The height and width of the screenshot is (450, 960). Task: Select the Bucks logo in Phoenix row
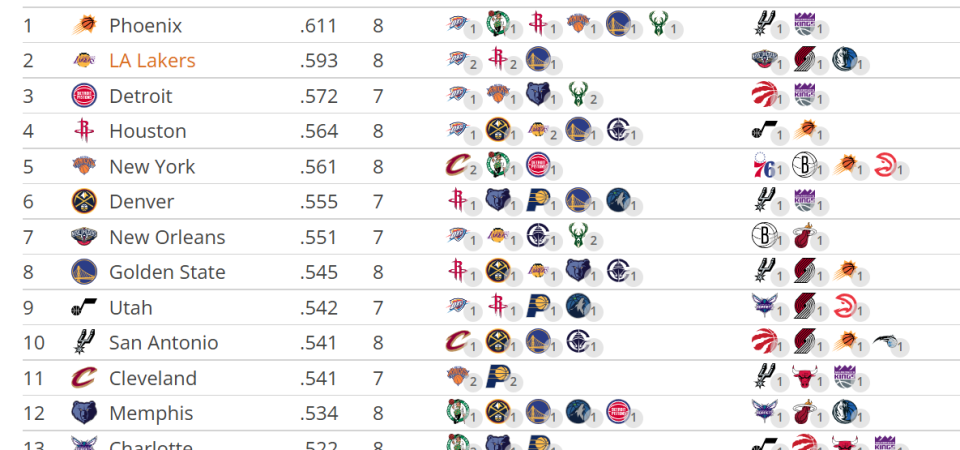point(658,23)
